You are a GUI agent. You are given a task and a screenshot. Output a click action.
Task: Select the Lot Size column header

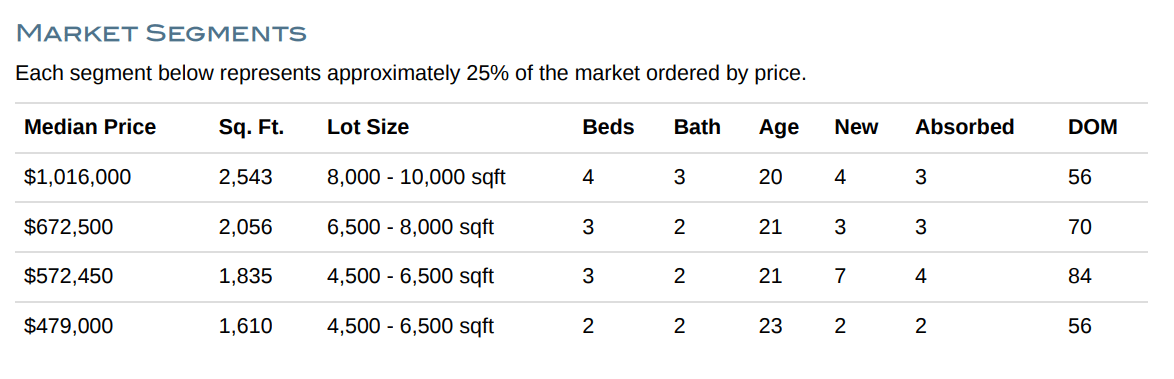368,127
